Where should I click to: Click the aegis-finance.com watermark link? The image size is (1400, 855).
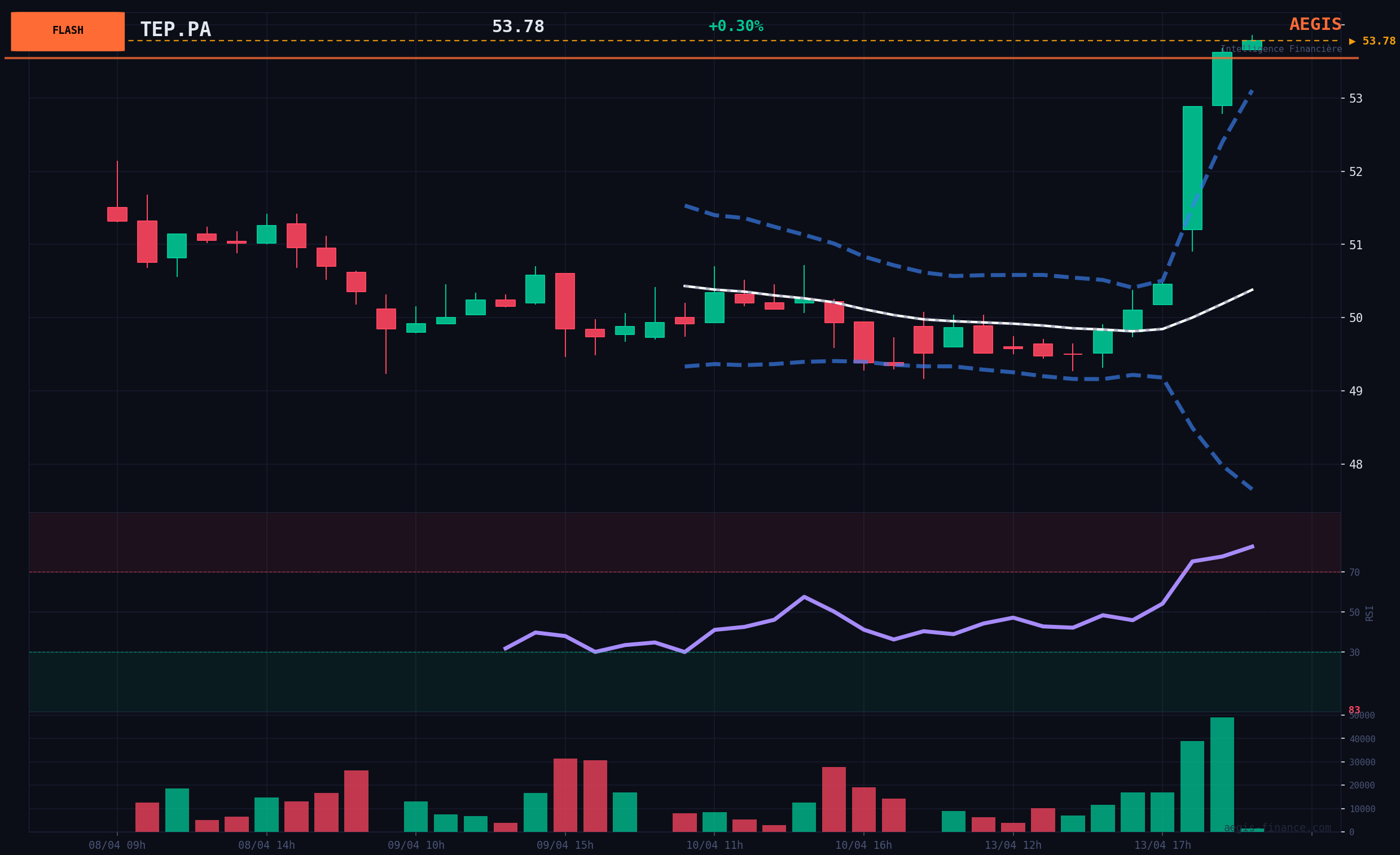click(x=1277, y=828)
